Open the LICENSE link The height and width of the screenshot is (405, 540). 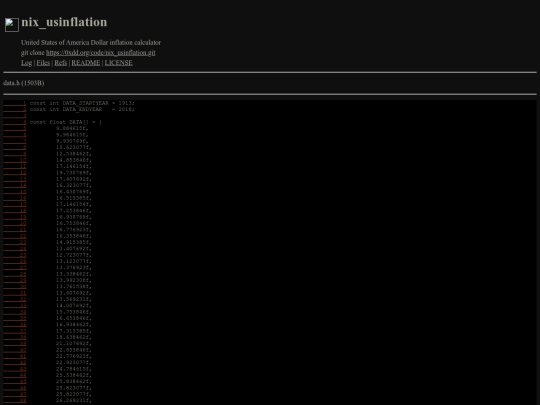pos(118,63)
